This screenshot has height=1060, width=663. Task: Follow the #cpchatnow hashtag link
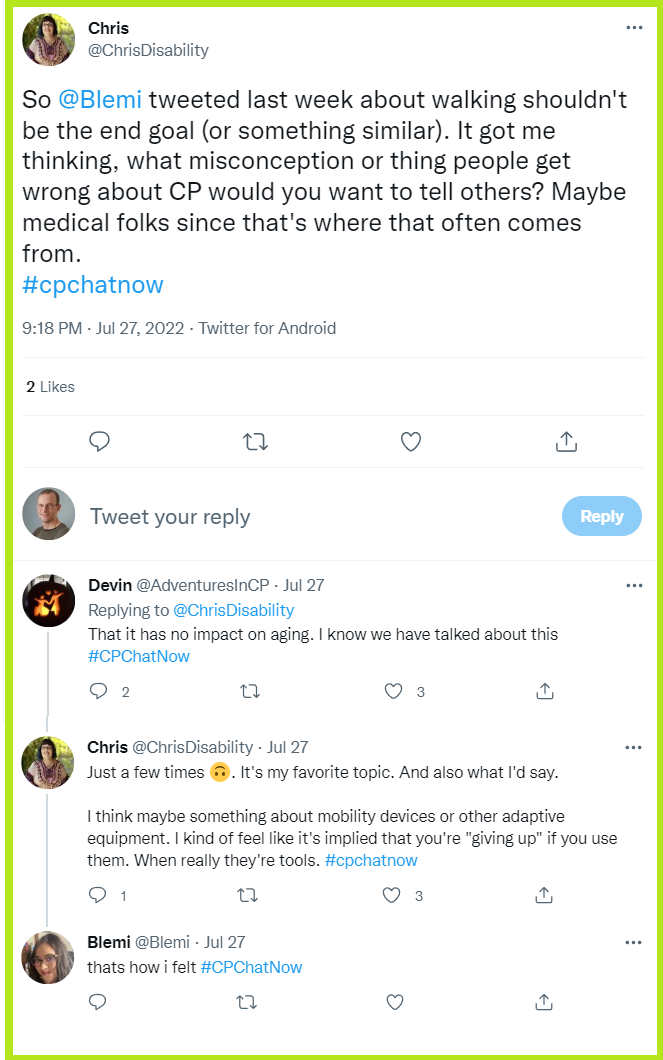93,285
